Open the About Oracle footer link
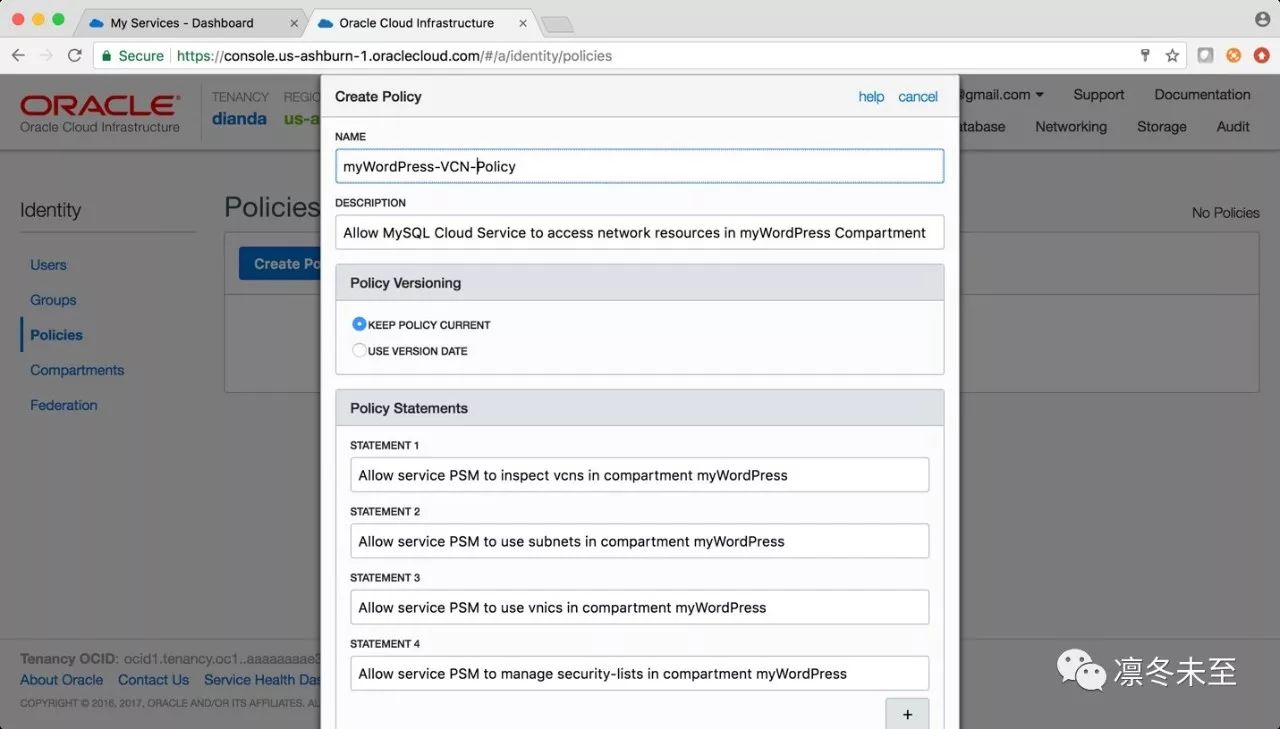Image resolution: width=1280 pixels, height=729 pixels. coord(62,680)
